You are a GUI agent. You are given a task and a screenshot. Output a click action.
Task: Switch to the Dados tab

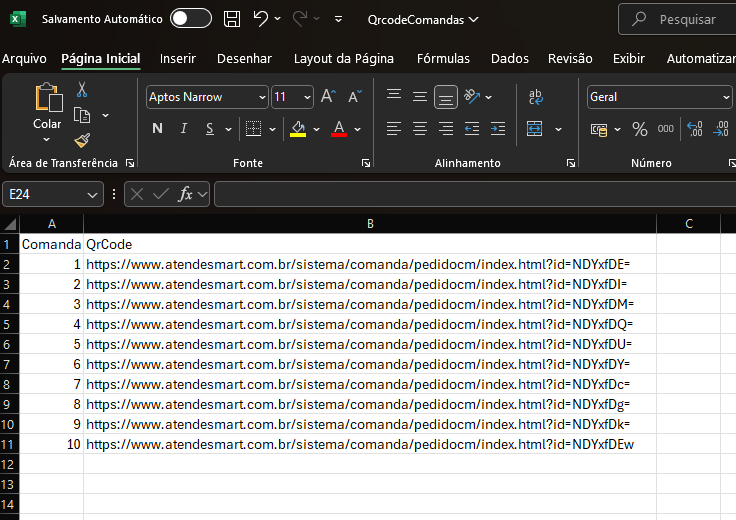pyautogui.click(x=510, y=58)
